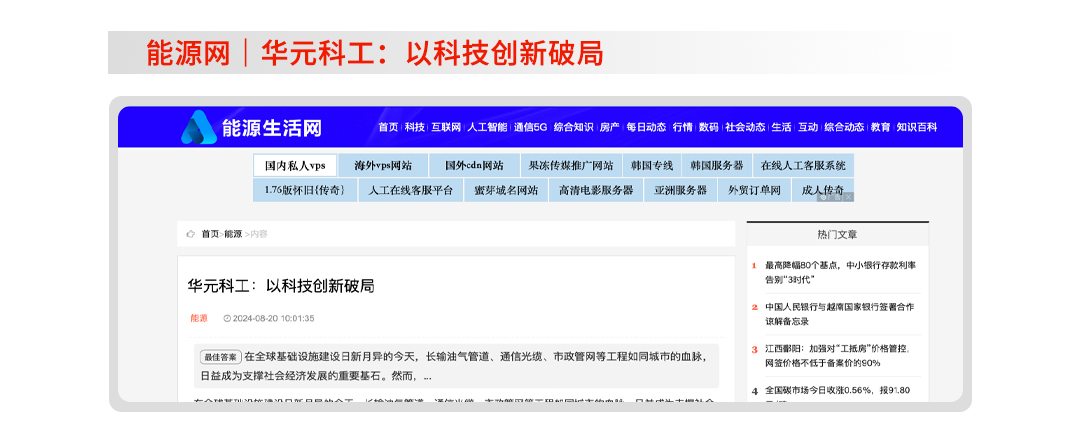This screenshot has height=439, width=1080.
Task: Select 人工智能 in the navigation bar
Action: tap(487, 128)
